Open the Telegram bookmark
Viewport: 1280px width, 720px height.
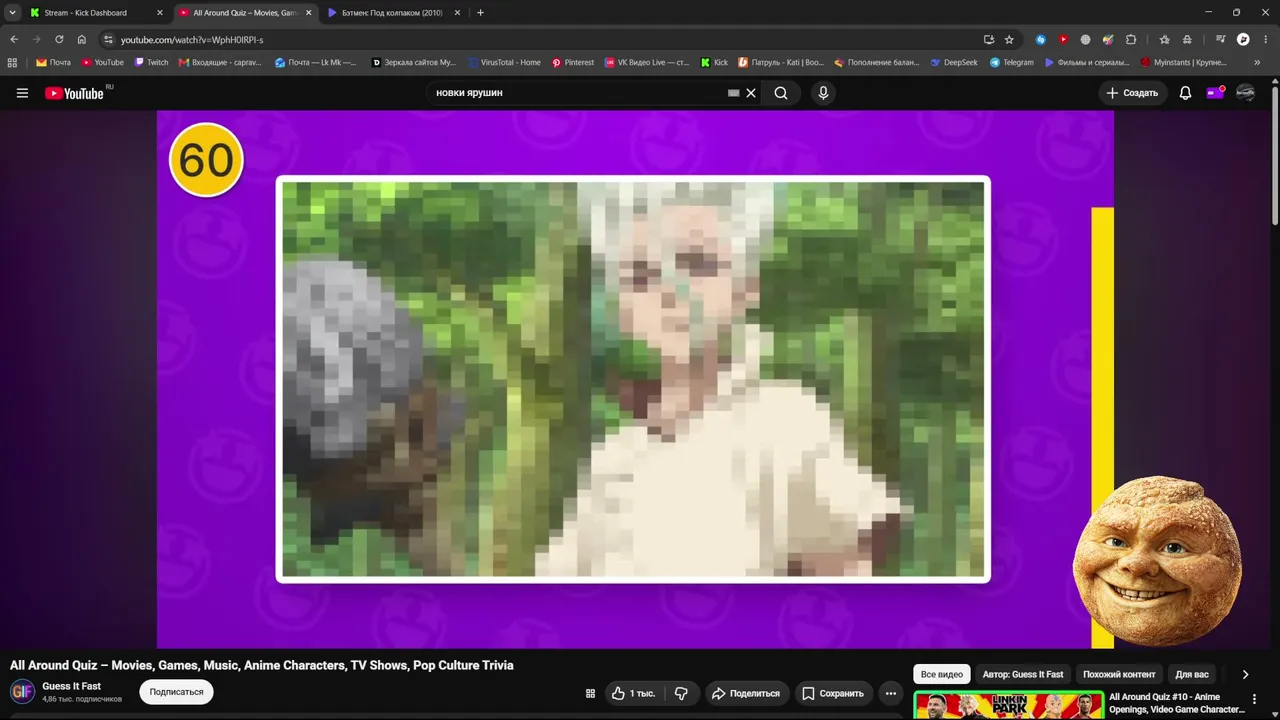tap(1012, 62)
